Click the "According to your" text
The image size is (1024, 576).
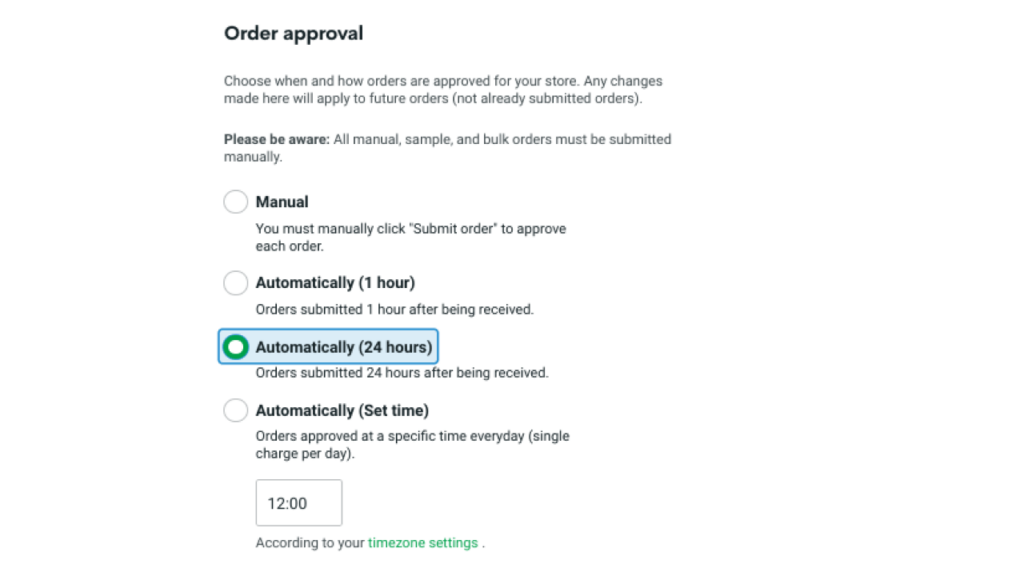[x=310, y=543]
